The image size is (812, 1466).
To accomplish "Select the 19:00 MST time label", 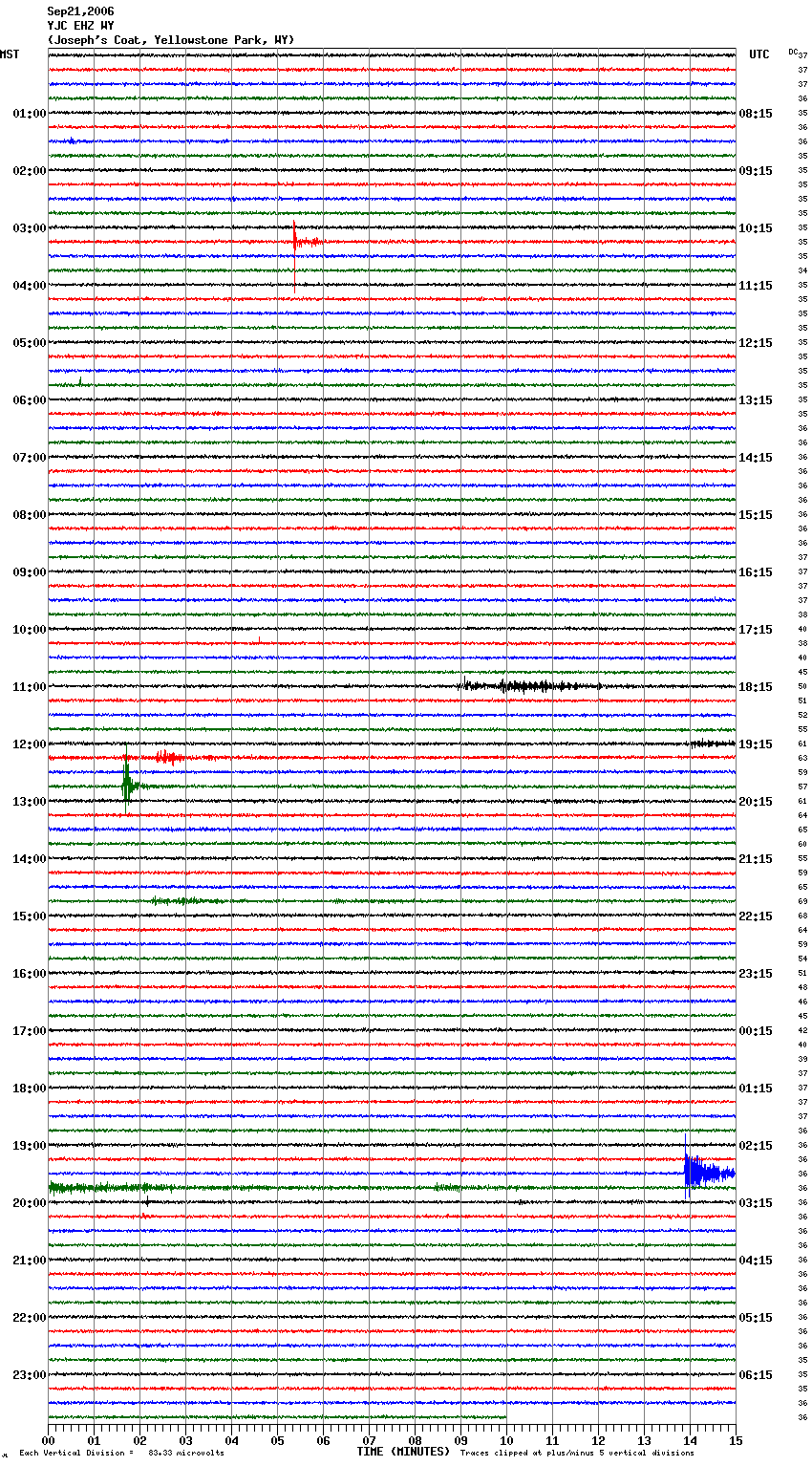I will [x=30, y=1146].
